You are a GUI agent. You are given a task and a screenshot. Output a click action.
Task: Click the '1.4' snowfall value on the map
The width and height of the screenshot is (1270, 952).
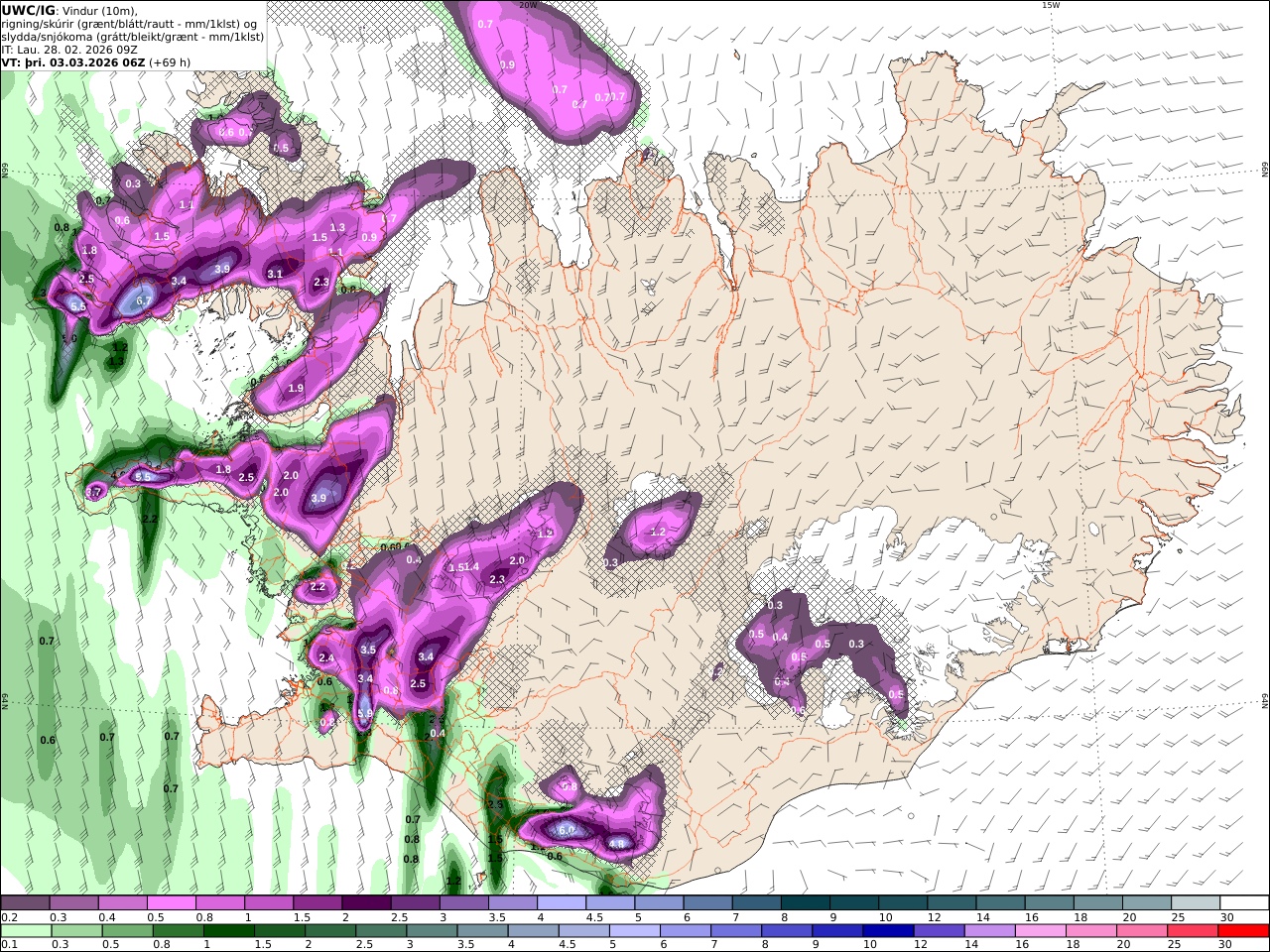[x=472, y=567]
